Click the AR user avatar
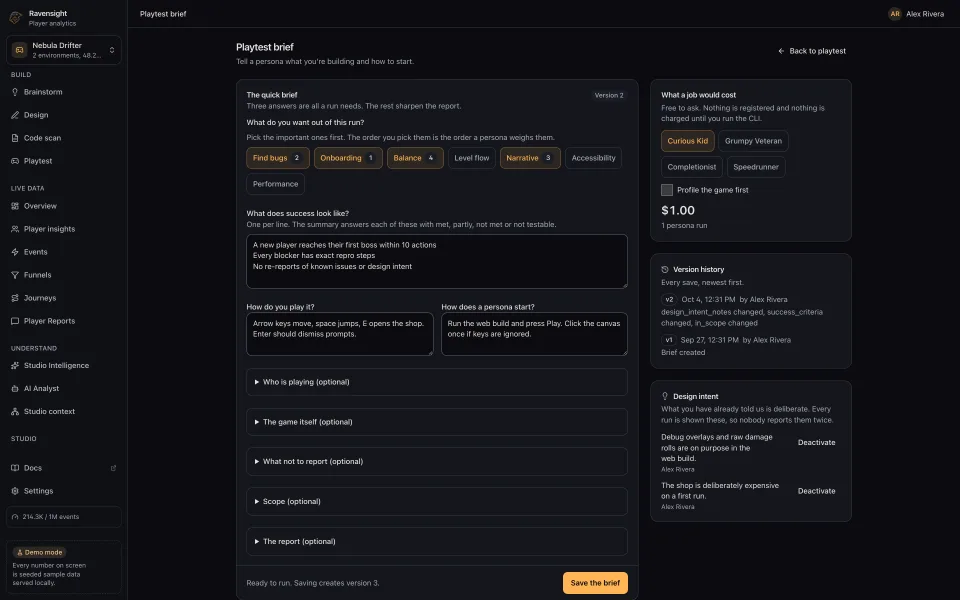Screen dimensions: 960x600 [x=894, y=13]
